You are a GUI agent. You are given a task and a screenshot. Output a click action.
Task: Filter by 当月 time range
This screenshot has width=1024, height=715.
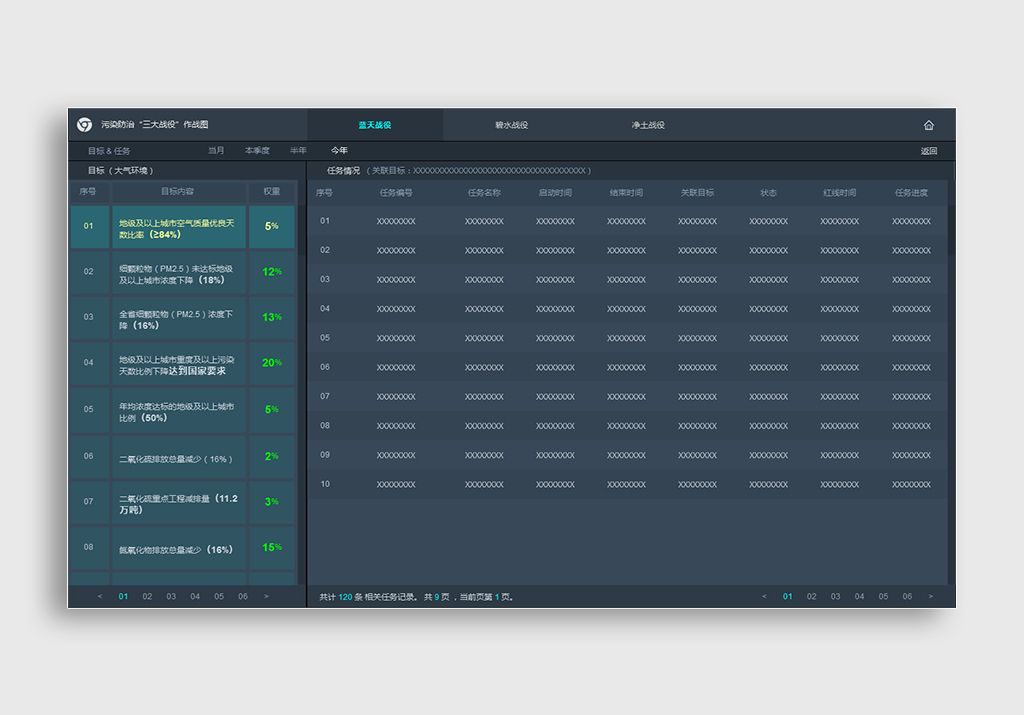click(216, 151)
